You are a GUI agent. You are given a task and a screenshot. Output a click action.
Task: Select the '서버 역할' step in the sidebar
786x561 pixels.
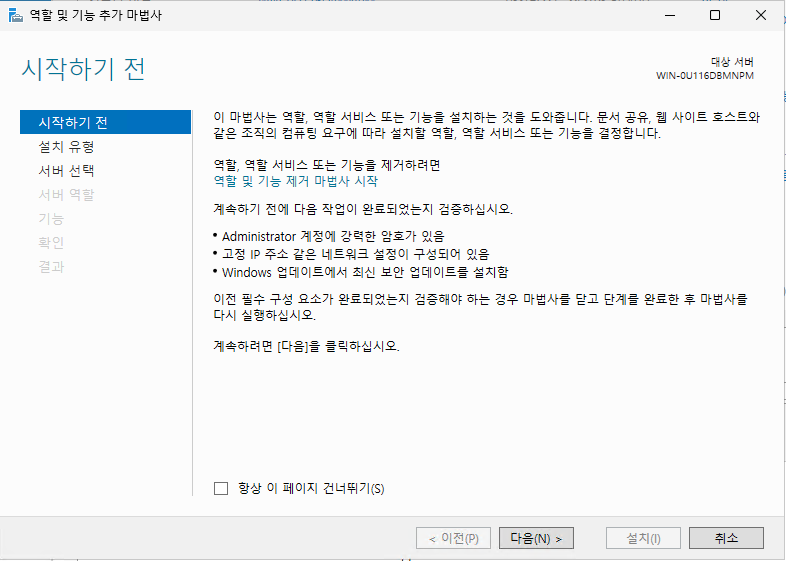pyautogui.click(x=66, y=195)
